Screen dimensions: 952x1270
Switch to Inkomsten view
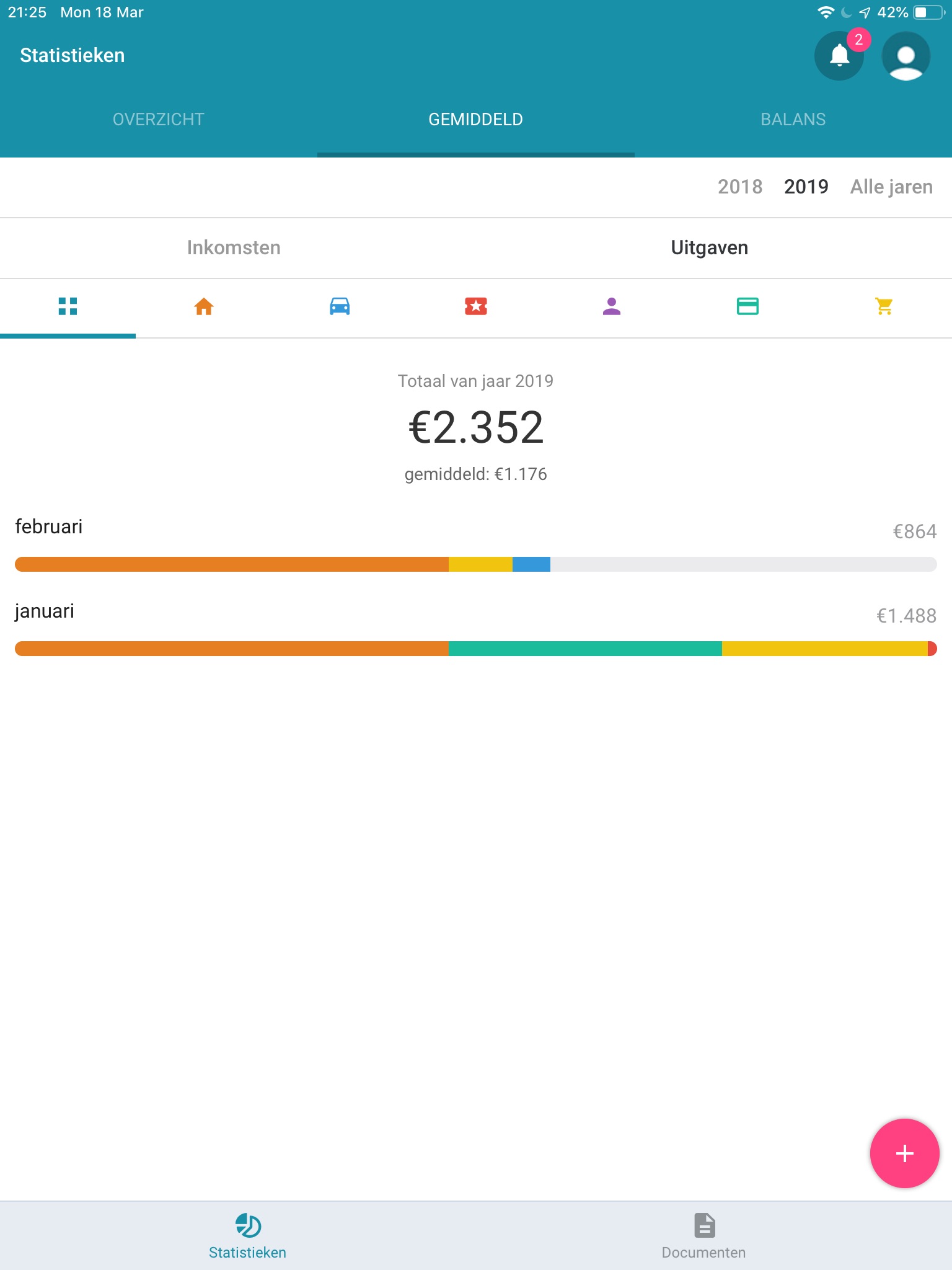click(x=234, y=247)
